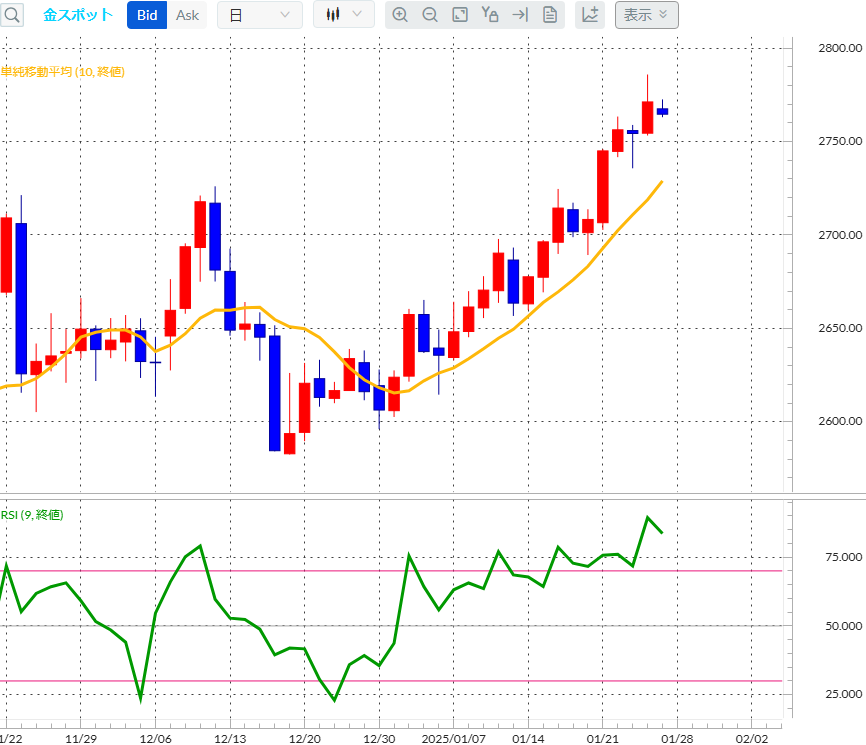Click the 2025/01/07 date axis label

[453, 739]
